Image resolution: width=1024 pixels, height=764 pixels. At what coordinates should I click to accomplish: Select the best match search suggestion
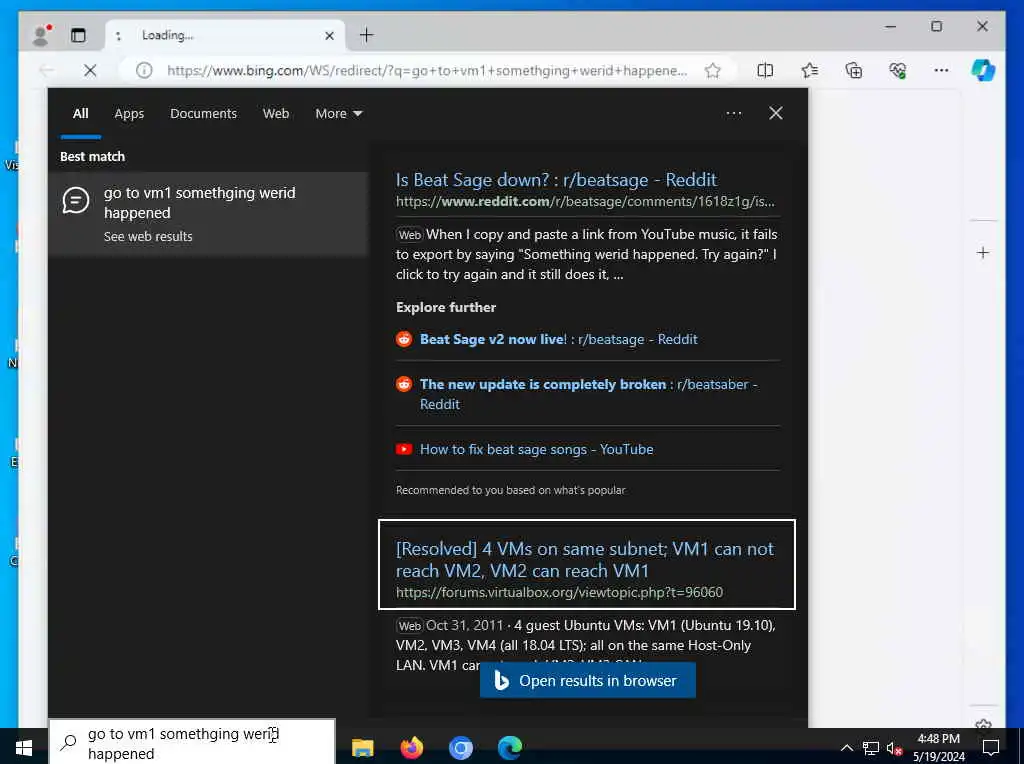[208, 214]
